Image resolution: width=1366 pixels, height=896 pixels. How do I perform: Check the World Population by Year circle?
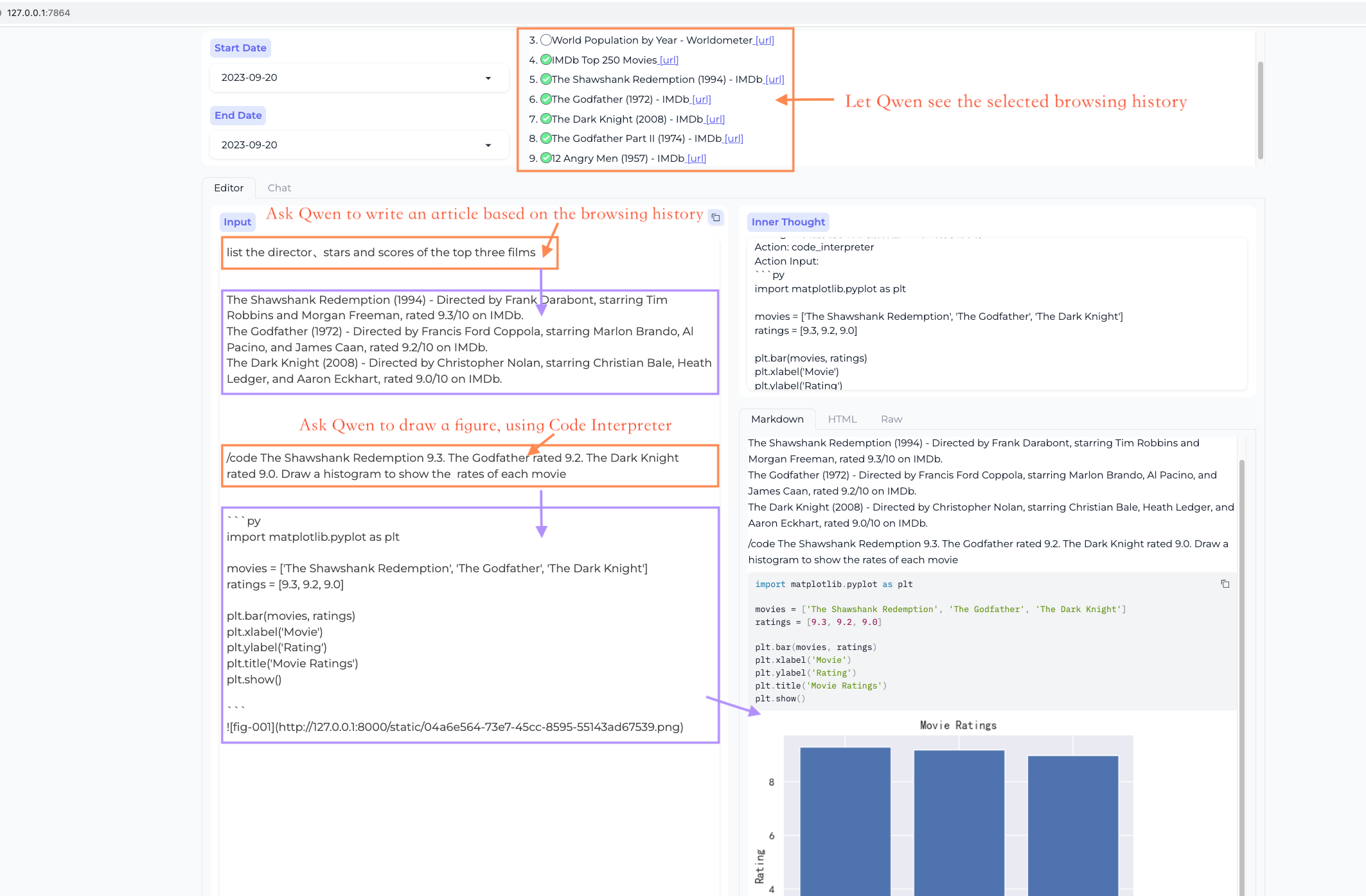click(546, 40)
